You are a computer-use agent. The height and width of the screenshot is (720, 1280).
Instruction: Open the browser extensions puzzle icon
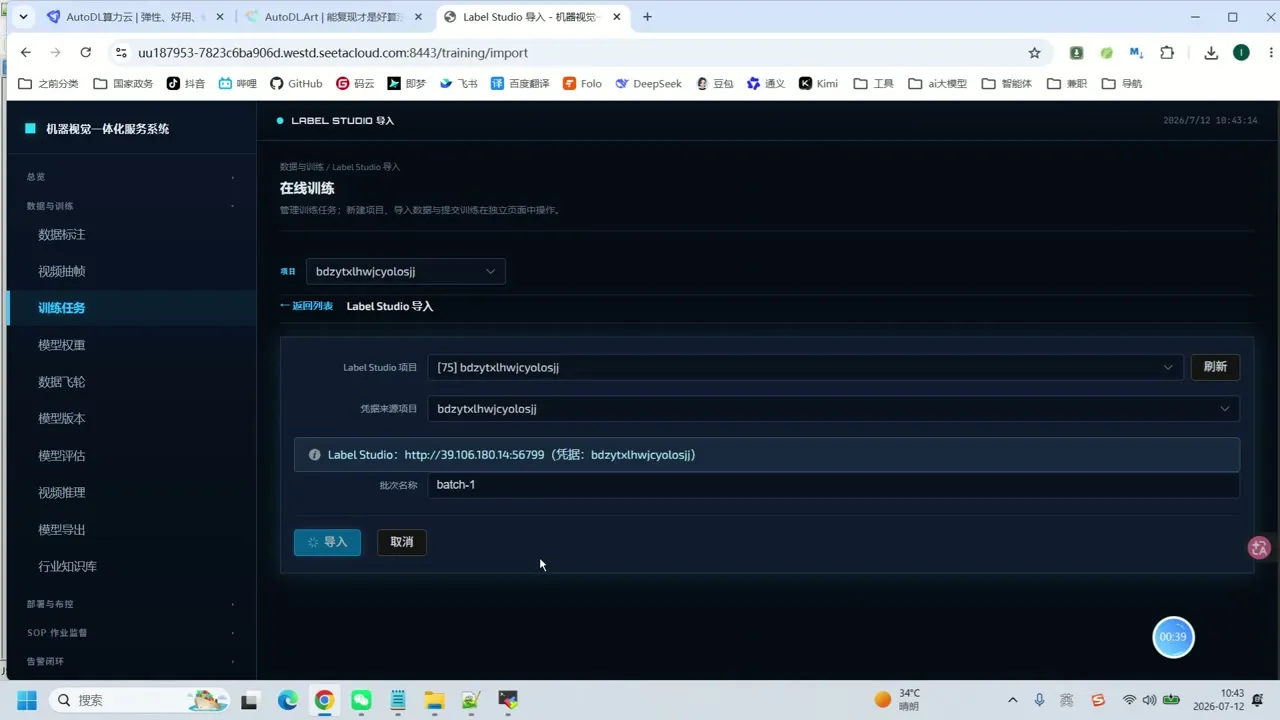(1167, 53)
